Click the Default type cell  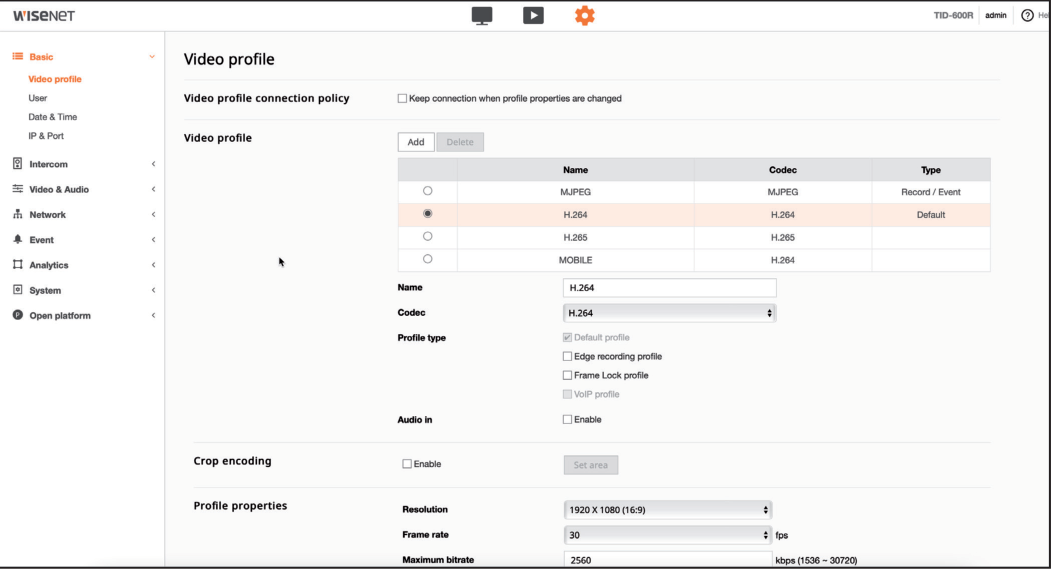coord(931,215)
